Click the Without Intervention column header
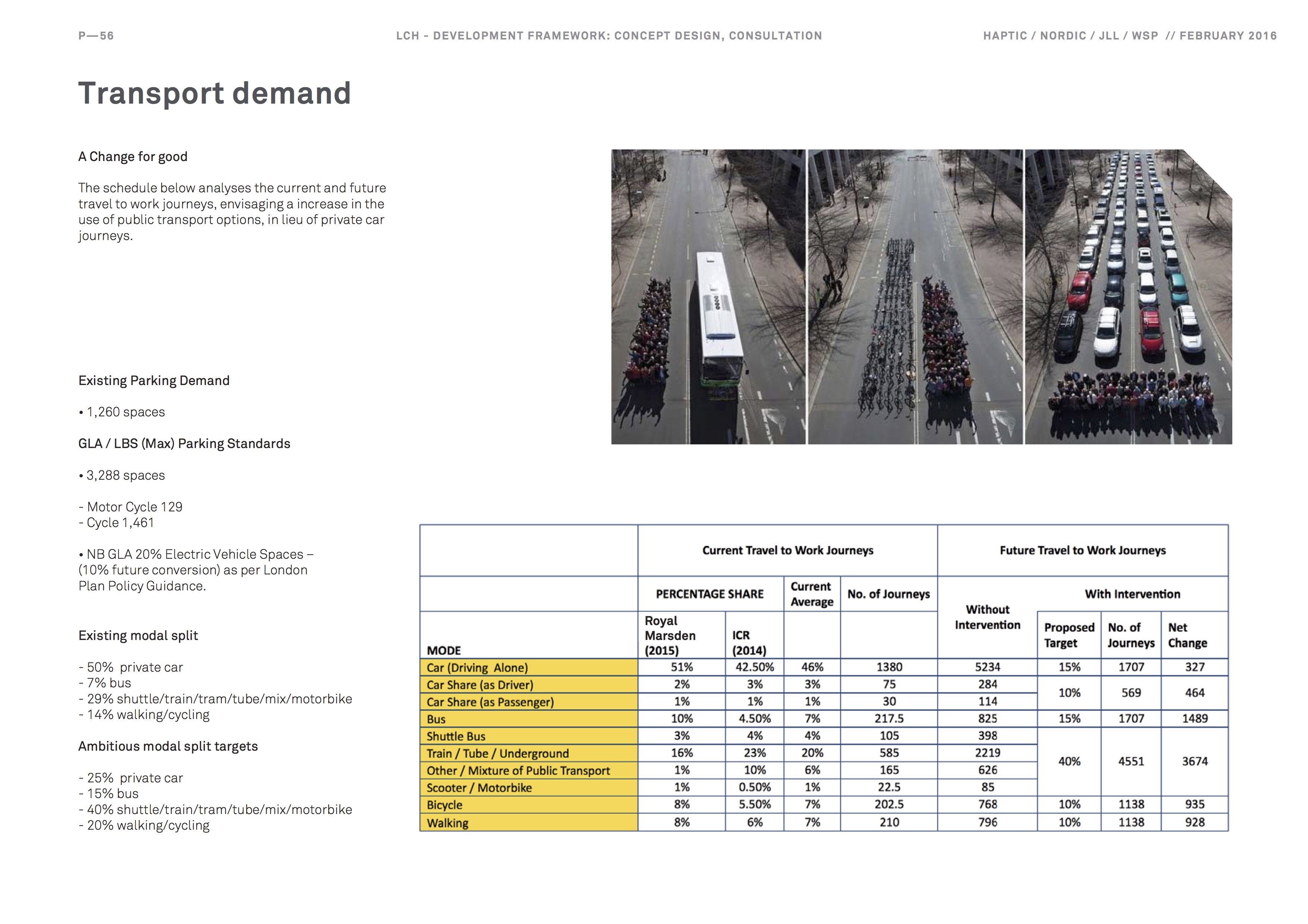This screenshot has width=1308, height=924. 987,617
